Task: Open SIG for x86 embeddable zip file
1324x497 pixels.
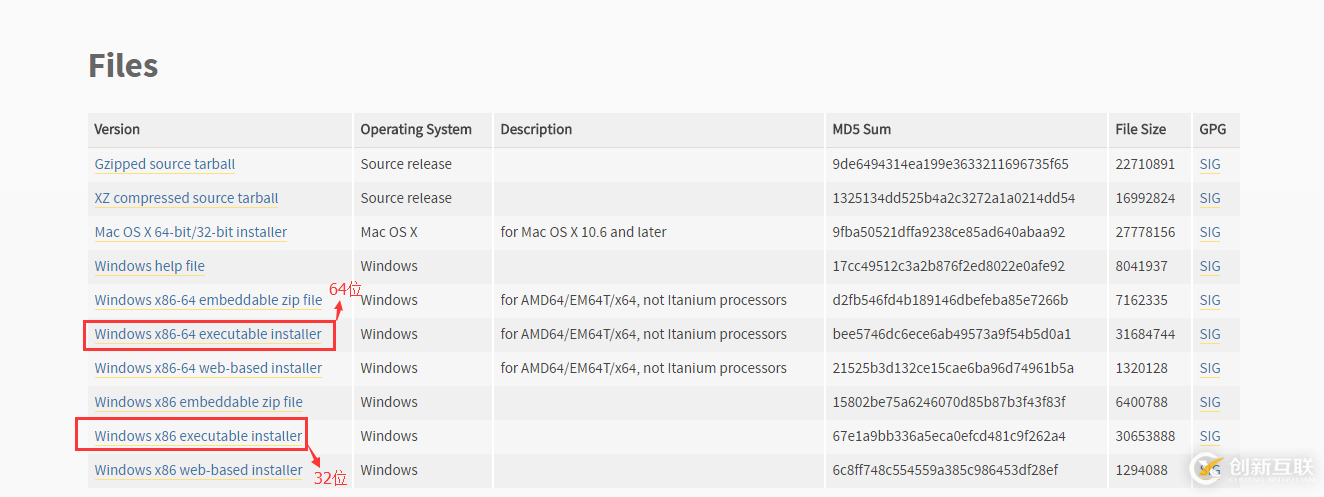Action: pyautogui.click(x=1209, y=402)
